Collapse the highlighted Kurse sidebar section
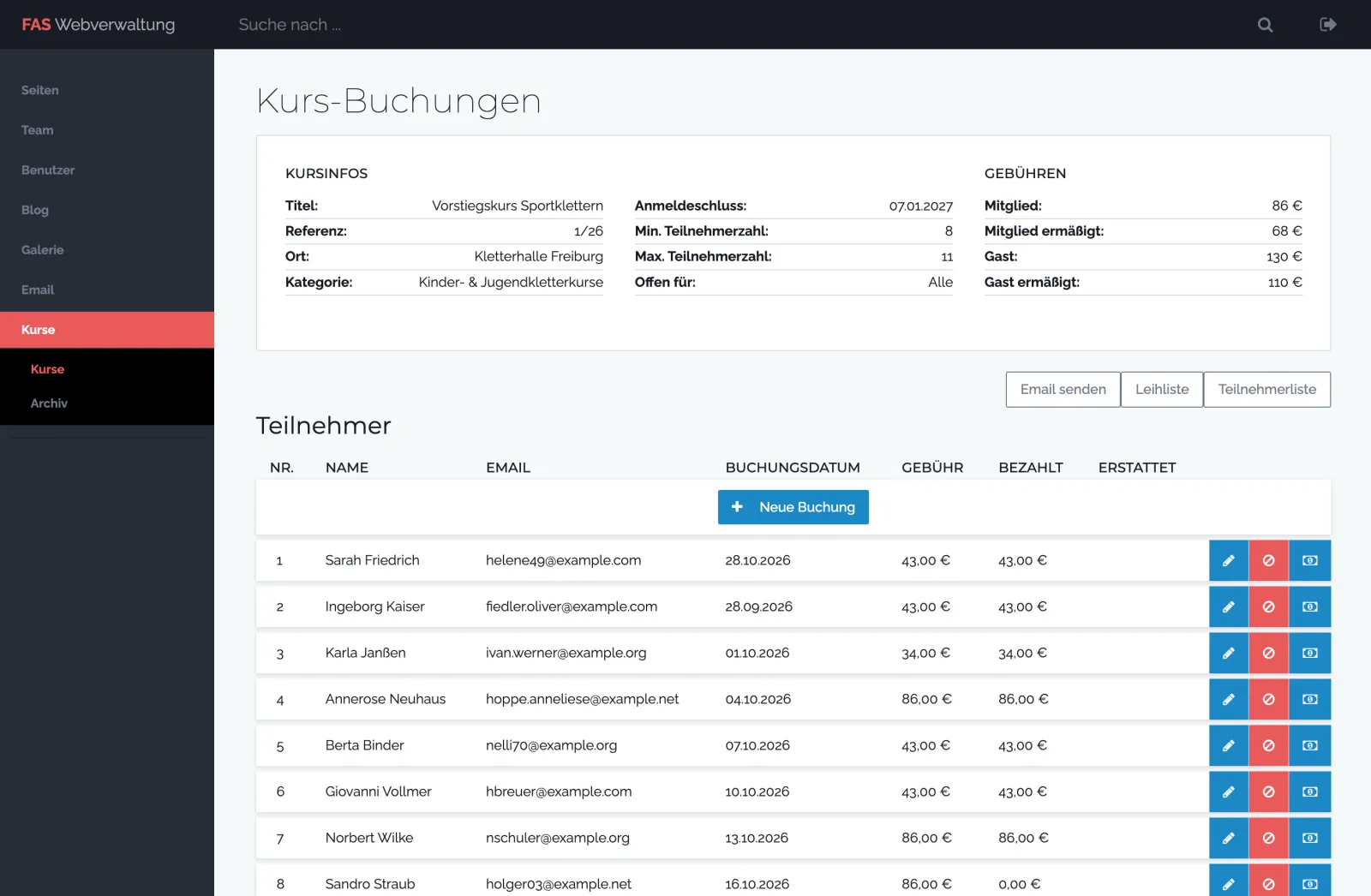 point(107,330)
